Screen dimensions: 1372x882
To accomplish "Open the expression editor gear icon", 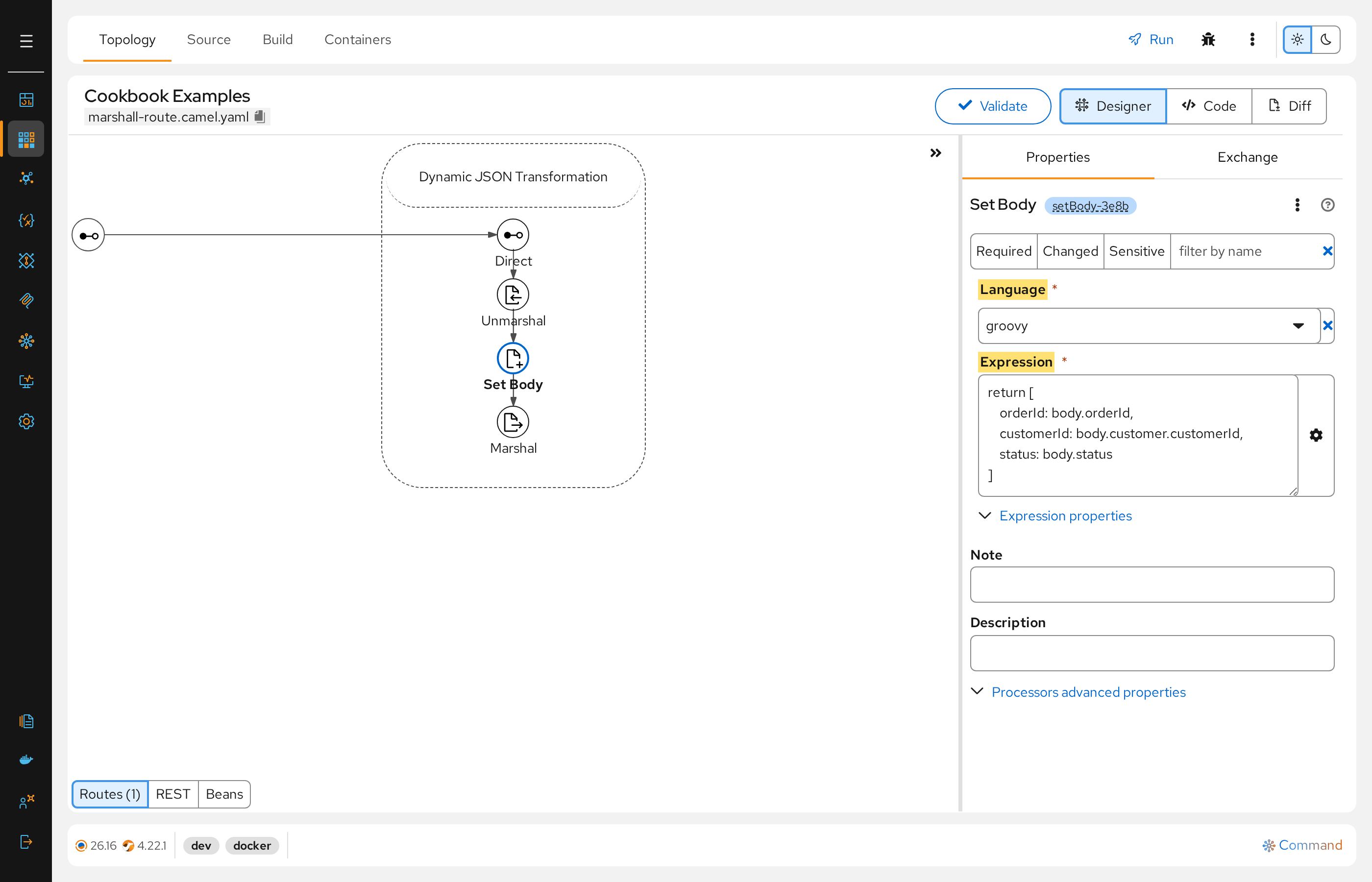I will click(x=1315, y=435).
